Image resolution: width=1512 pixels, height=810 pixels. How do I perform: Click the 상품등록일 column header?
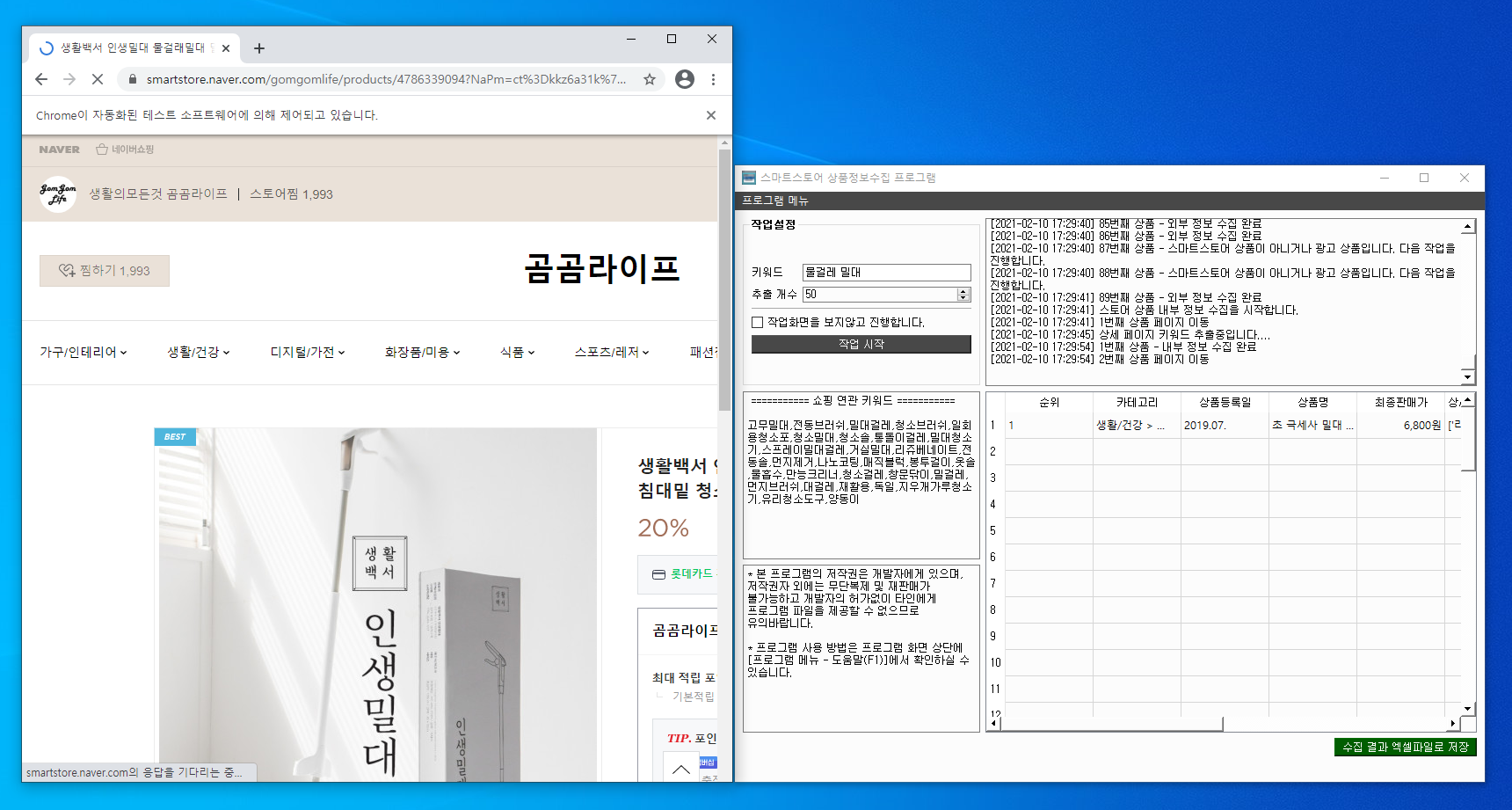tap(1225, 402)
